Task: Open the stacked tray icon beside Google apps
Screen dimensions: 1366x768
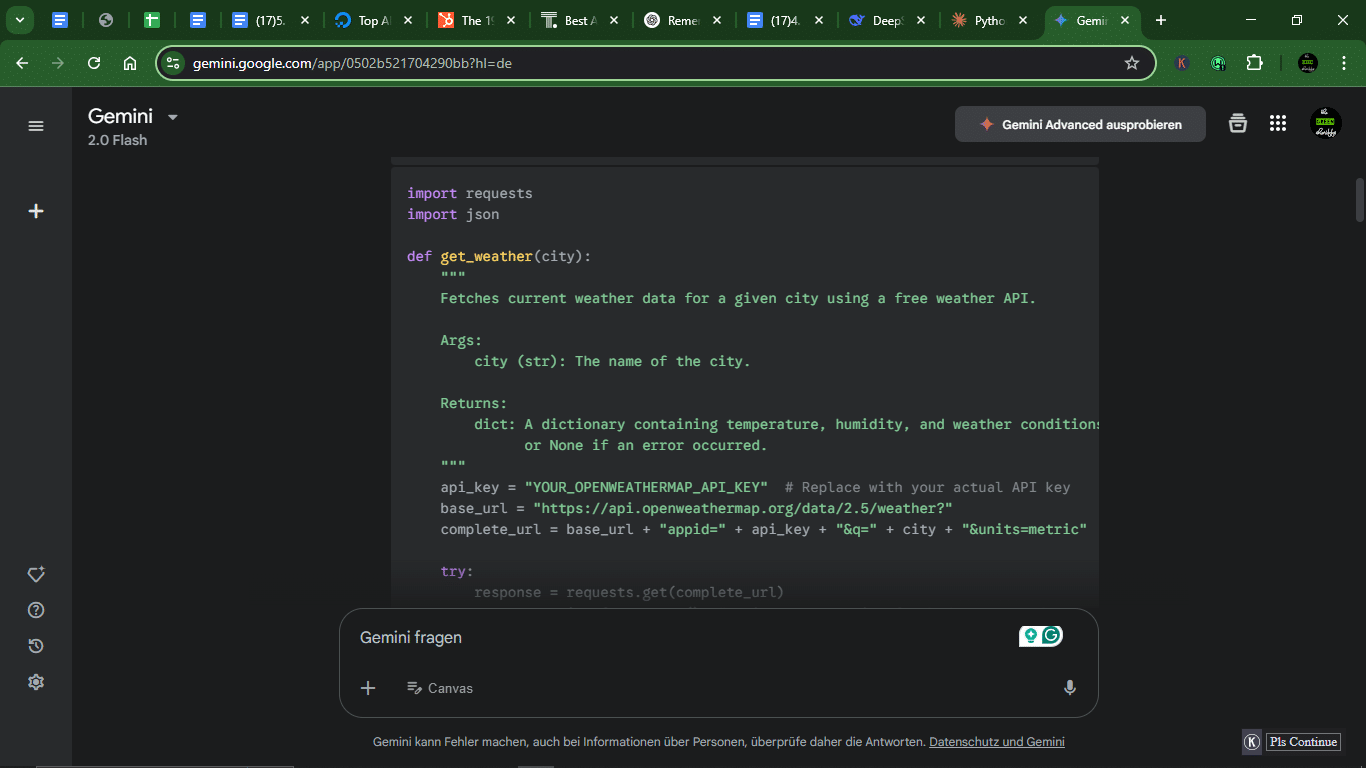Action: pos(1238,123)
